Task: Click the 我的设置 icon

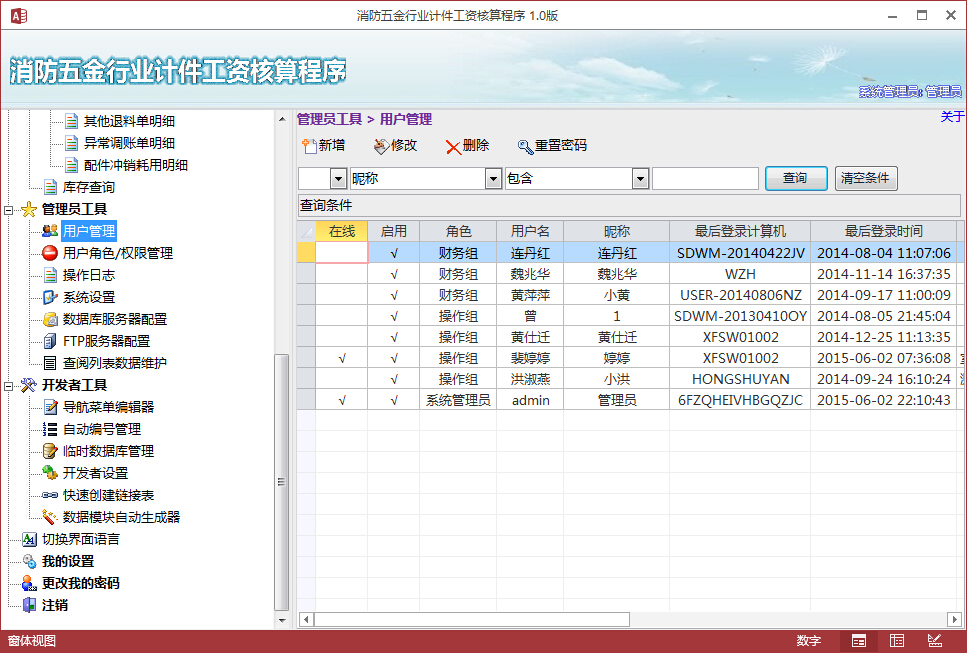Action: [29, 561]
